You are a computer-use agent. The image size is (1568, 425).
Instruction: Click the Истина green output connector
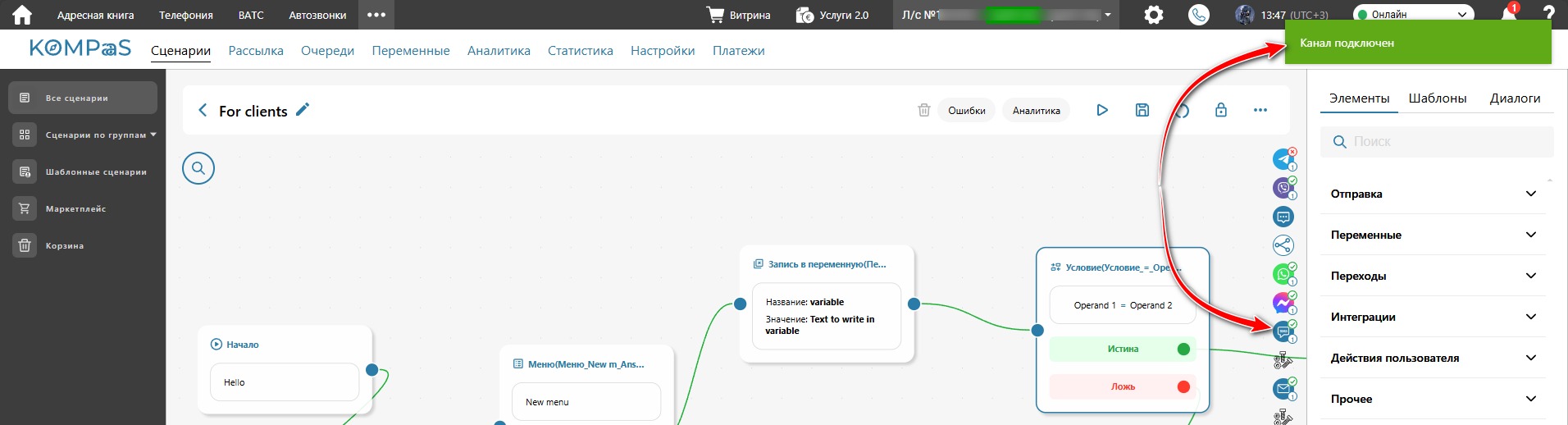point(1183,349)
